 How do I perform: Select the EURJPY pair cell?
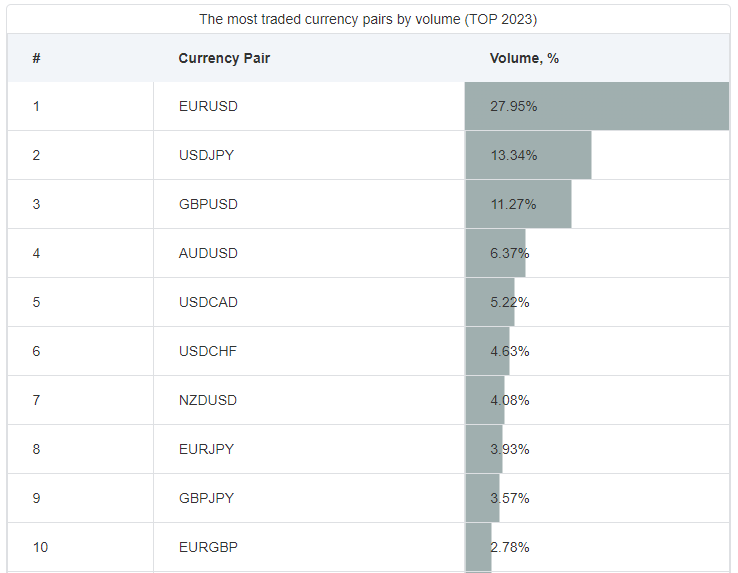(206, 449)
